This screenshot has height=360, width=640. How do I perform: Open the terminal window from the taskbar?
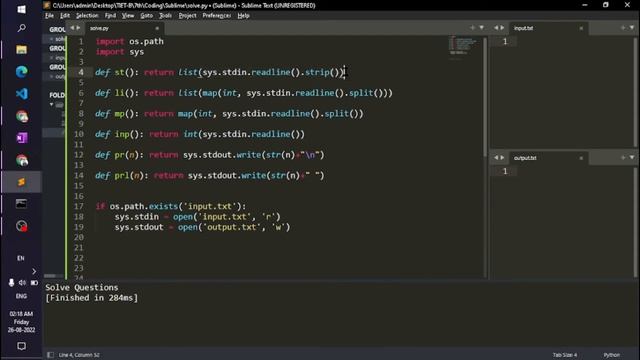click(x=21, y=204)
